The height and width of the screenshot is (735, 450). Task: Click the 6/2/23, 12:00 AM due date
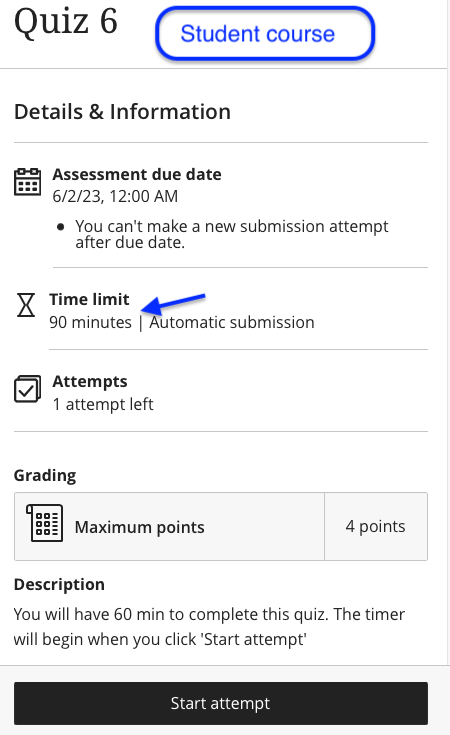(115, 196)
